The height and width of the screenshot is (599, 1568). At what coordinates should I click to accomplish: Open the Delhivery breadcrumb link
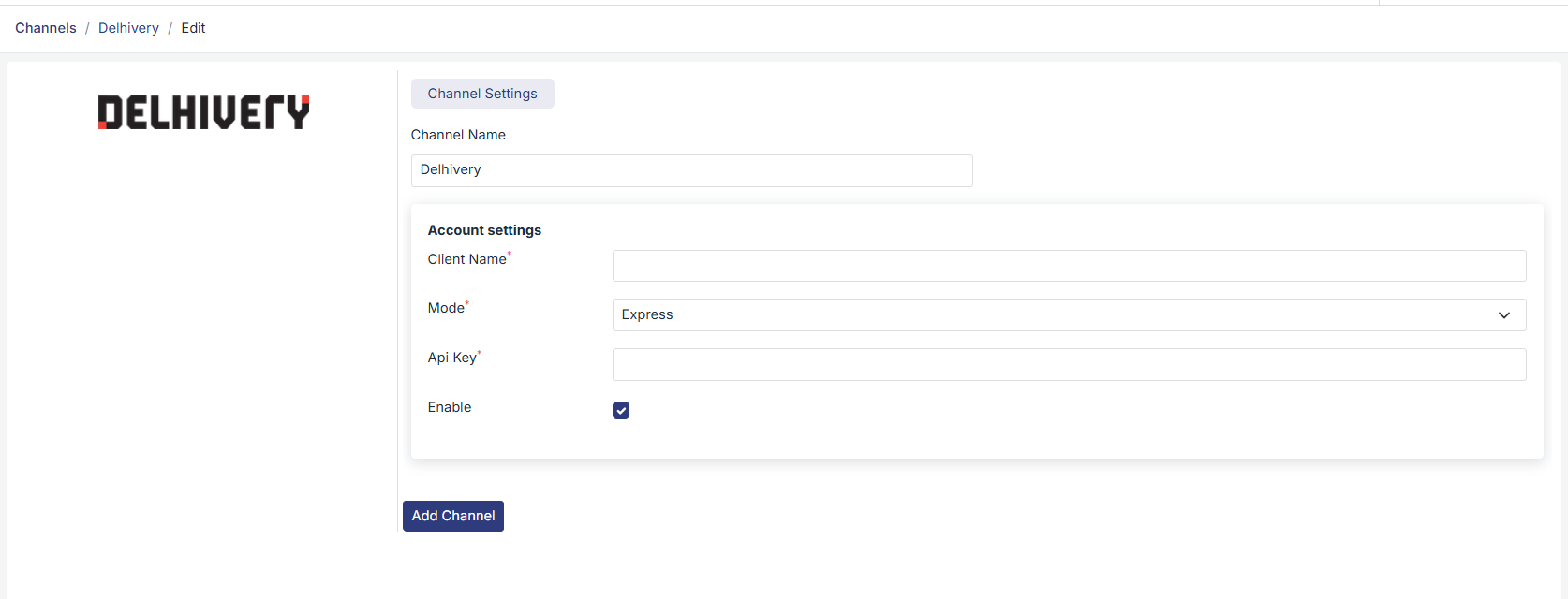coord(128,28)
